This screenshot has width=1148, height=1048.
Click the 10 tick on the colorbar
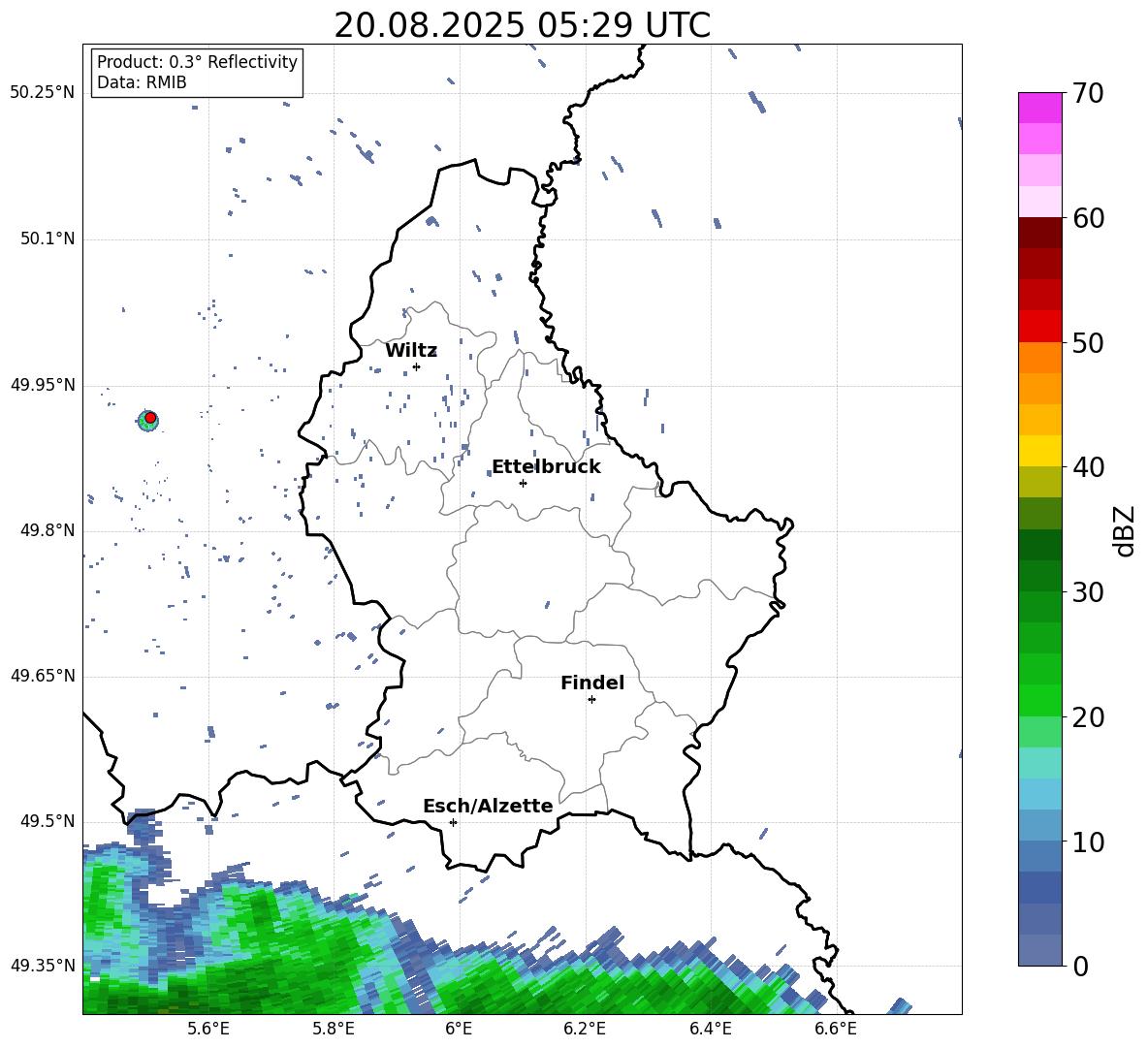point(1088,842)
